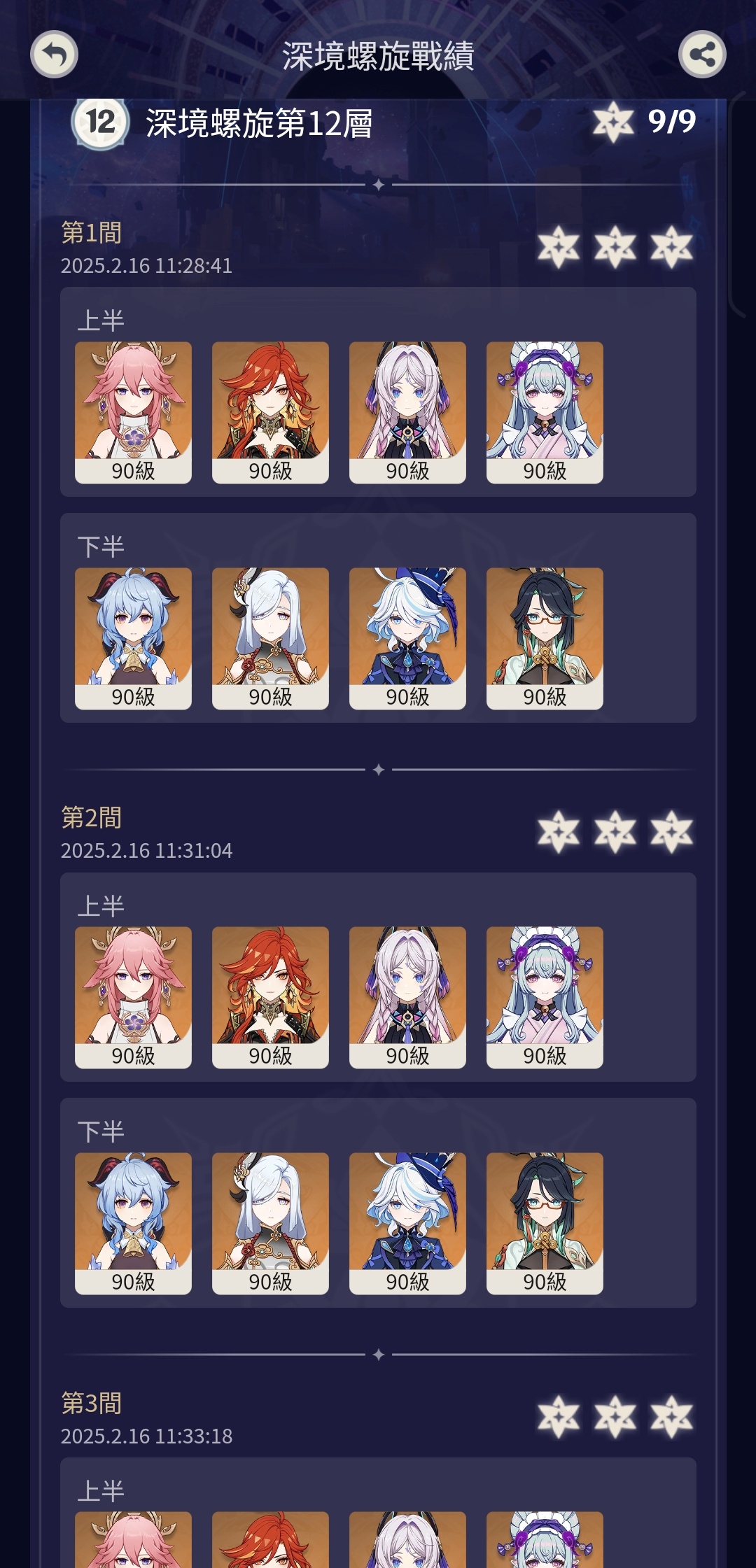Tap the 深境螺旋第12層 floor title
Image resolution: width=756 pixels, height=1568 pixels.
coord(259,124)
